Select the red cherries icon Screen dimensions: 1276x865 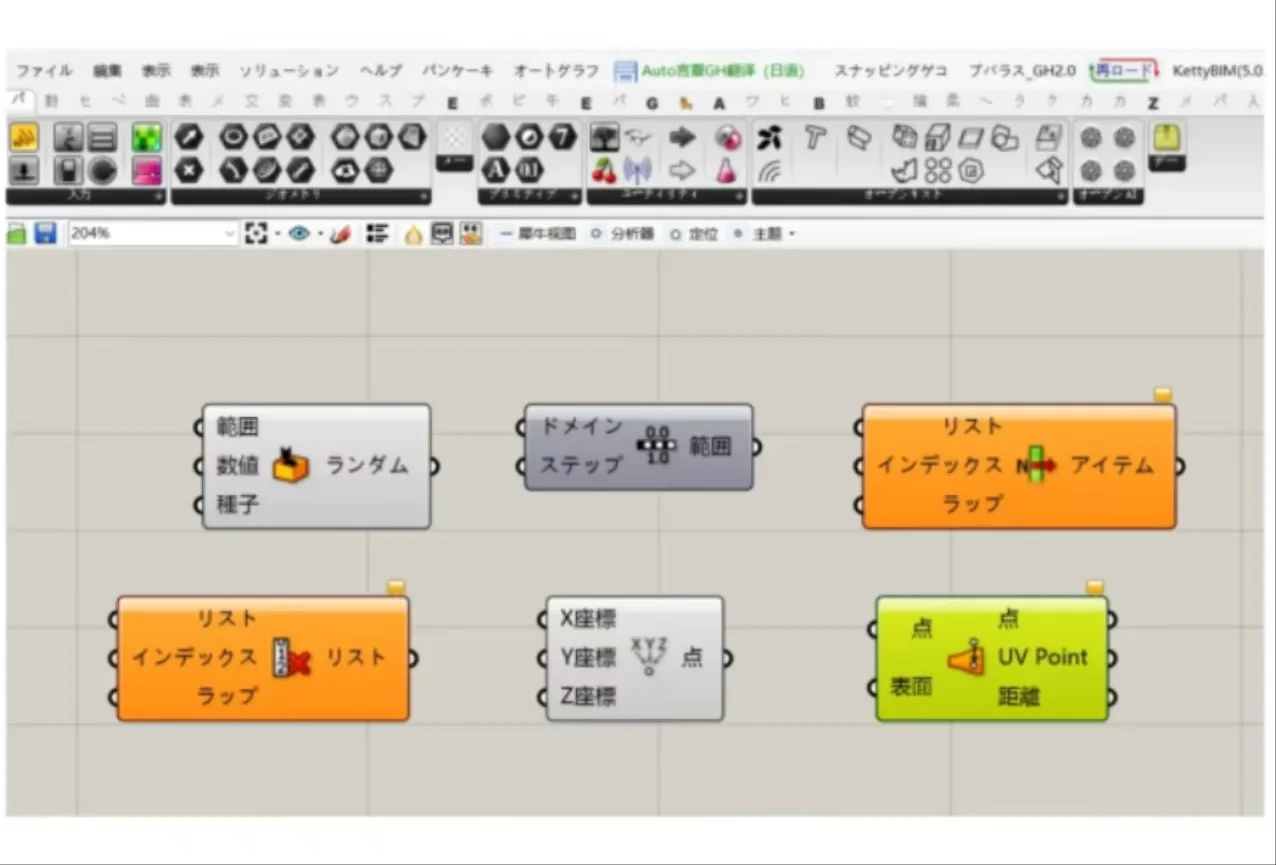[x=604, y=171]
